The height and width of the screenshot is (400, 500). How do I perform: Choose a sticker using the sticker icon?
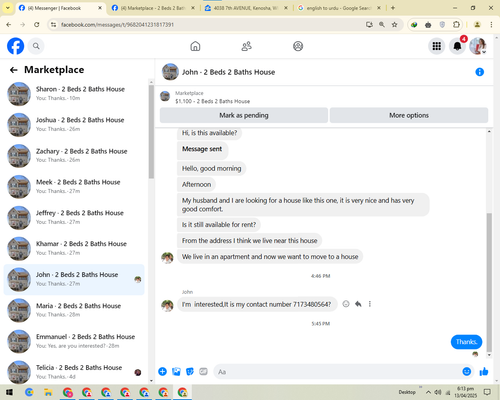190,371
